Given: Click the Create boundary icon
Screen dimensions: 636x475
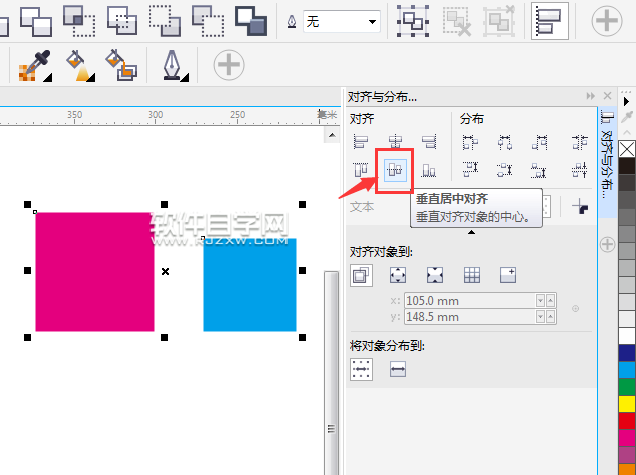Looking at the screenshot, I should pos(251,21).
